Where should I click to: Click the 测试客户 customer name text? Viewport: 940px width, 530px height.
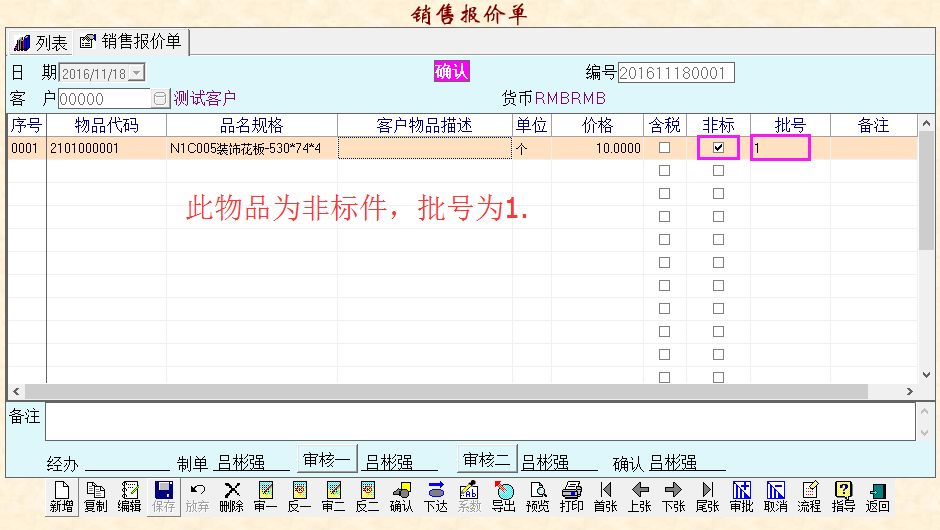pyautogui.click(x=204, y=98)
